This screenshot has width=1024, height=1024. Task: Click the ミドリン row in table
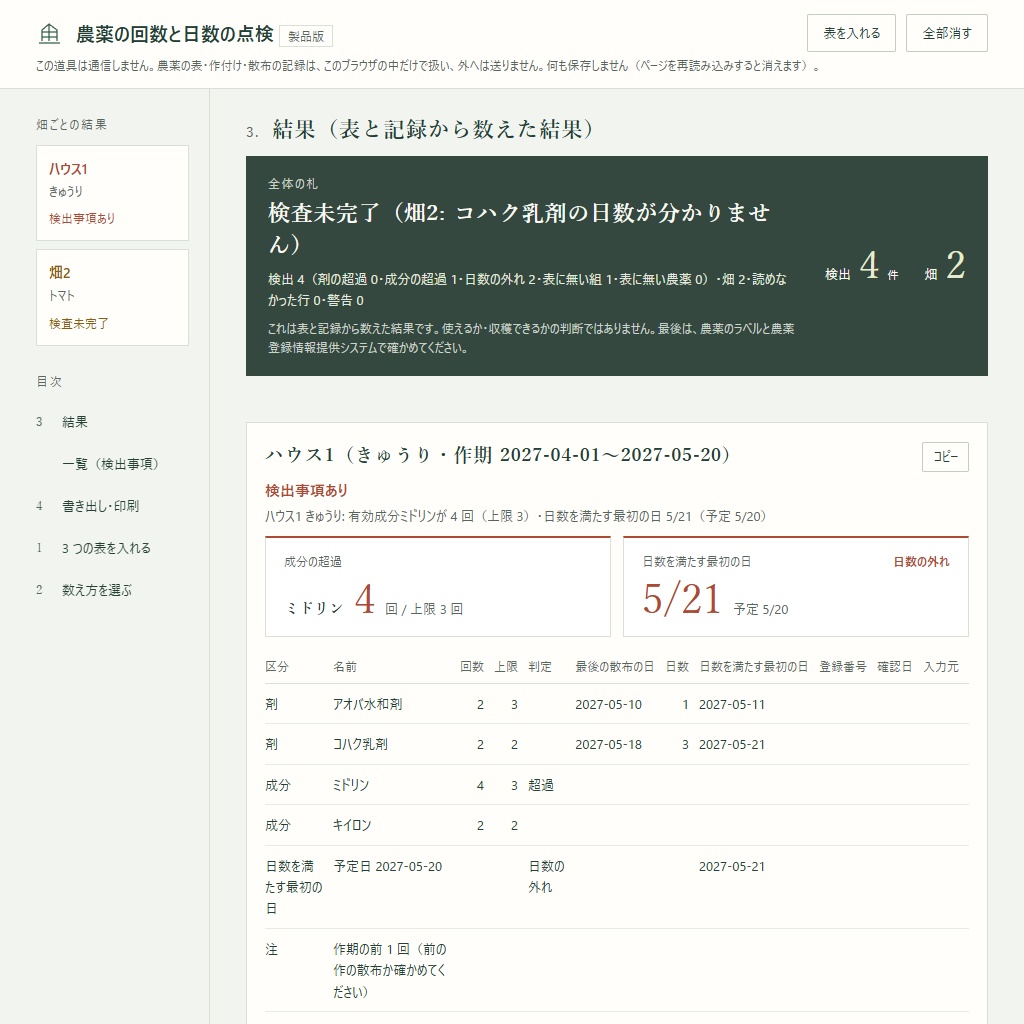click(616, 785)
